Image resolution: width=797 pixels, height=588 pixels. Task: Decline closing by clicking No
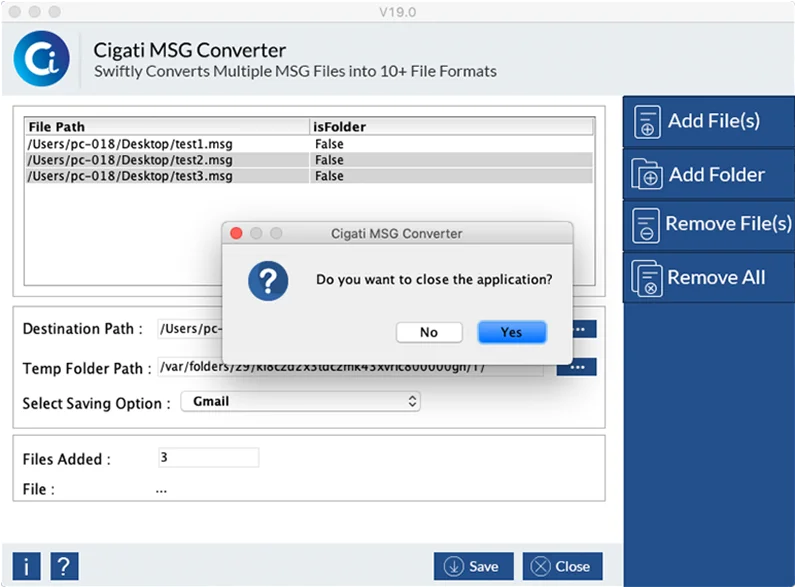tap(429, 332)
